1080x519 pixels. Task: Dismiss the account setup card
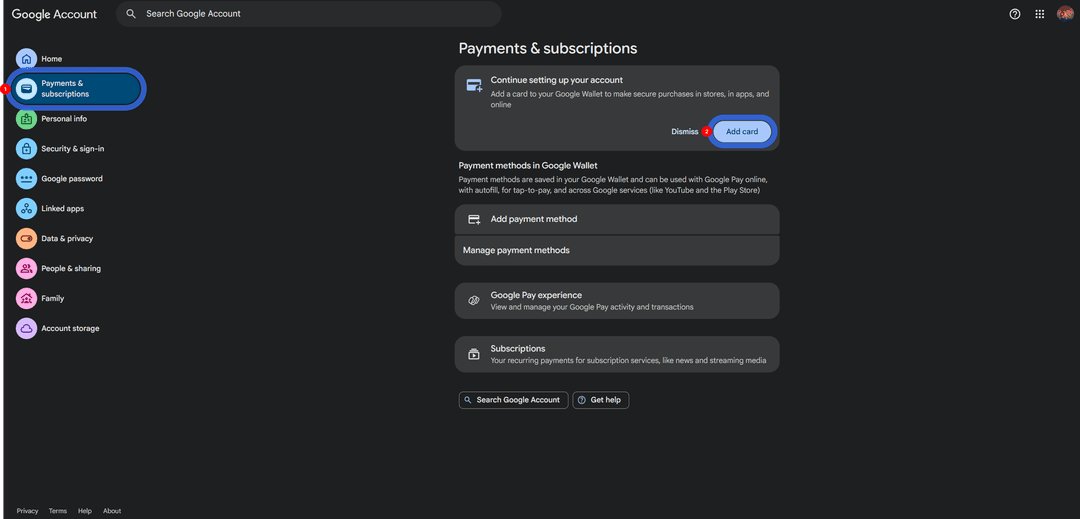(685, 131)
